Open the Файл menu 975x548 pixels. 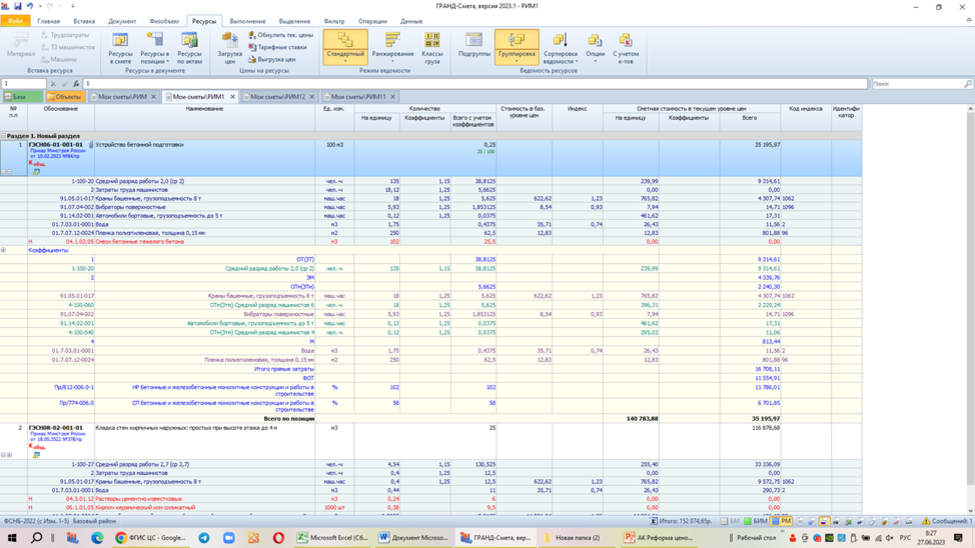coord(15,21)
